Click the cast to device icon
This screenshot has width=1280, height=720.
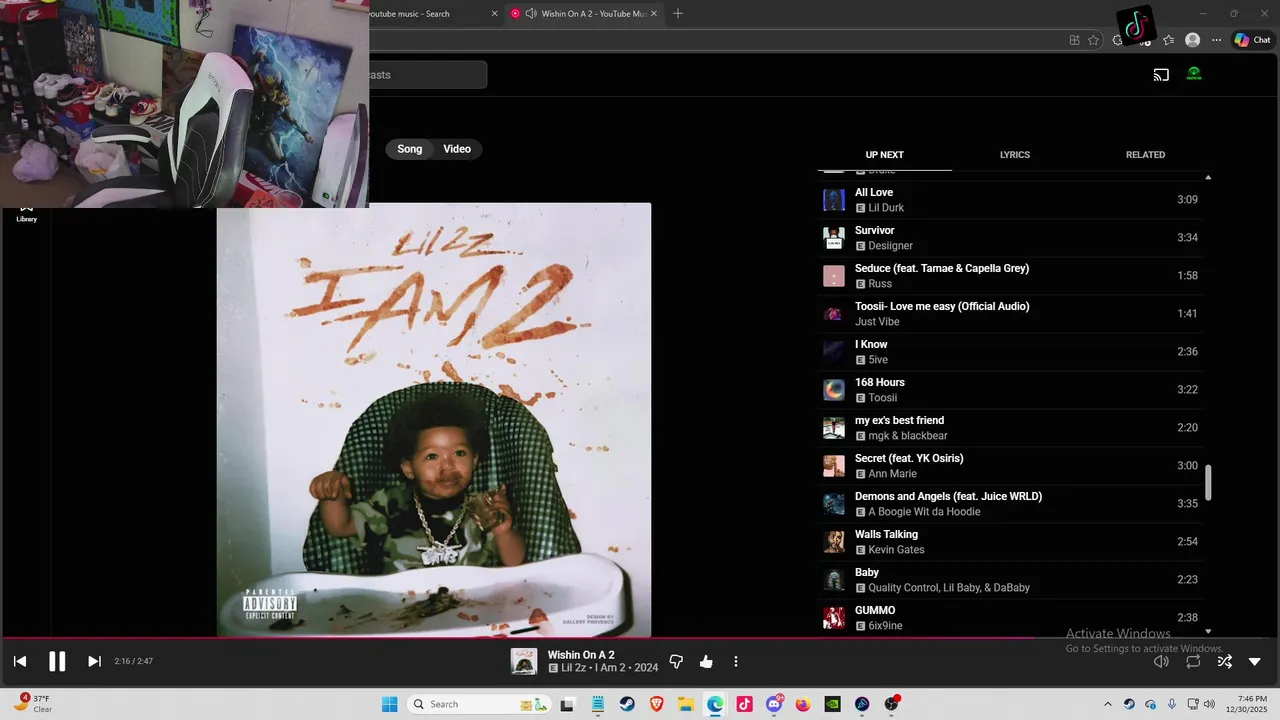(x=1161, y=74)
